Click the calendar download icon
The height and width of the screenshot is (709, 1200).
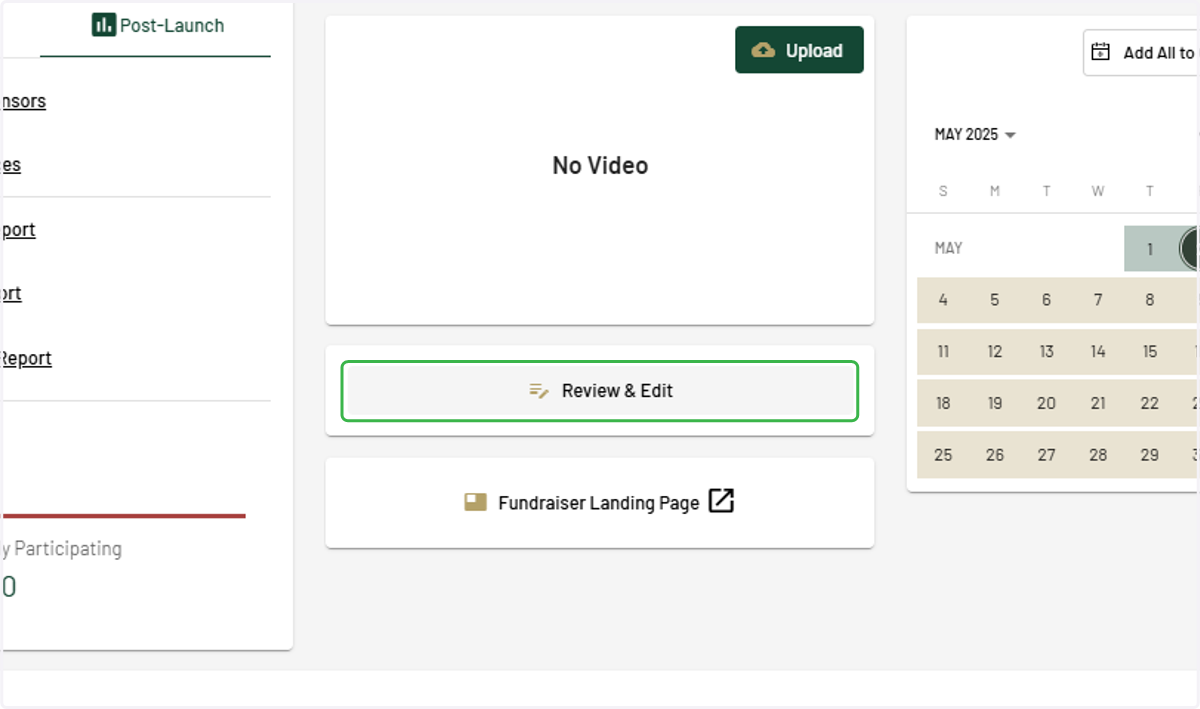[x=1100, y=52]
